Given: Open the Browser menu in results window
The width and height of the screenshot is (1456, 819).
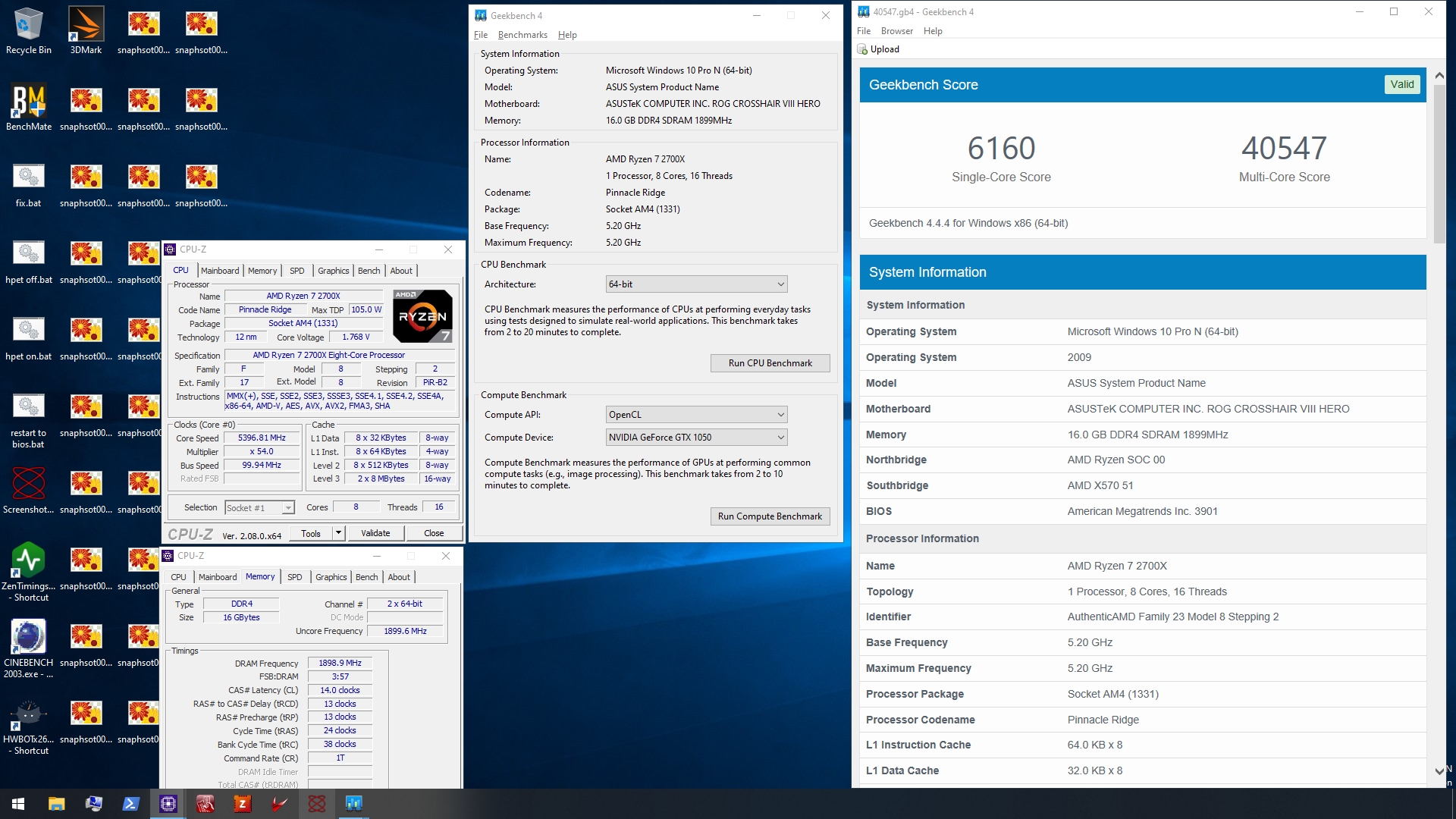Looking at the screenshot, I should click(x=897, y=31).
